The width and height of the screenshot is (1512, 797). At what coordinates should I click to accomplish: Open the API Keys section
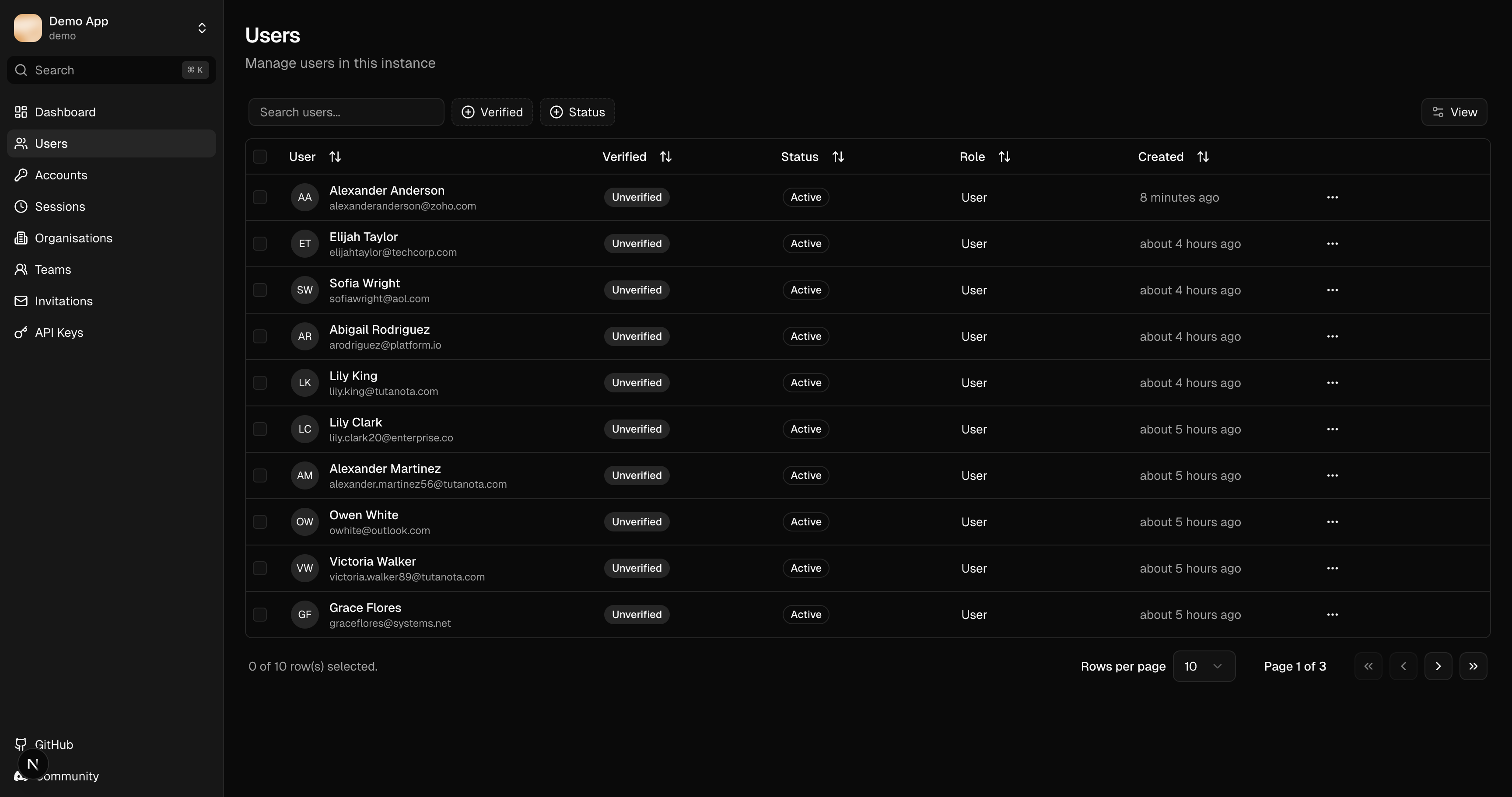[x=58, y=332]
